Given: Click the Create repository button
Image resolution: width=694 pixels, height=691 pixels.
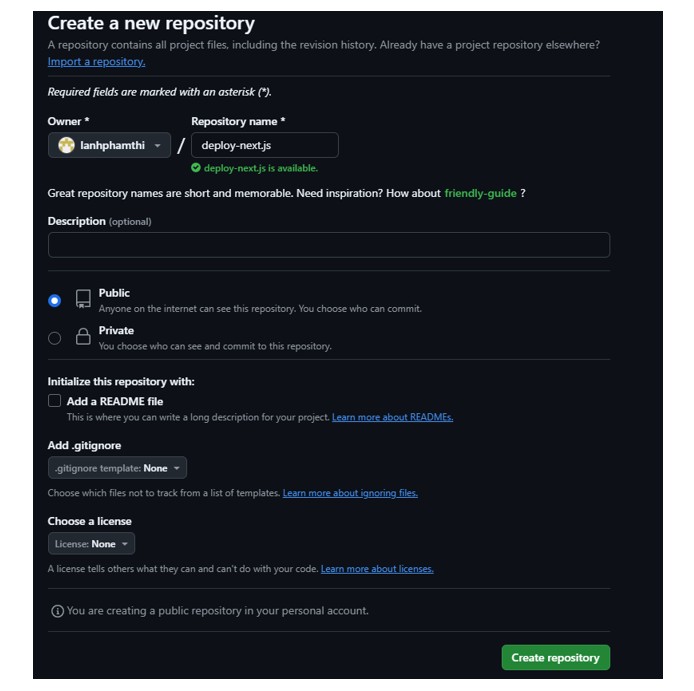Looking at the screenshot, I should [555, 657].
